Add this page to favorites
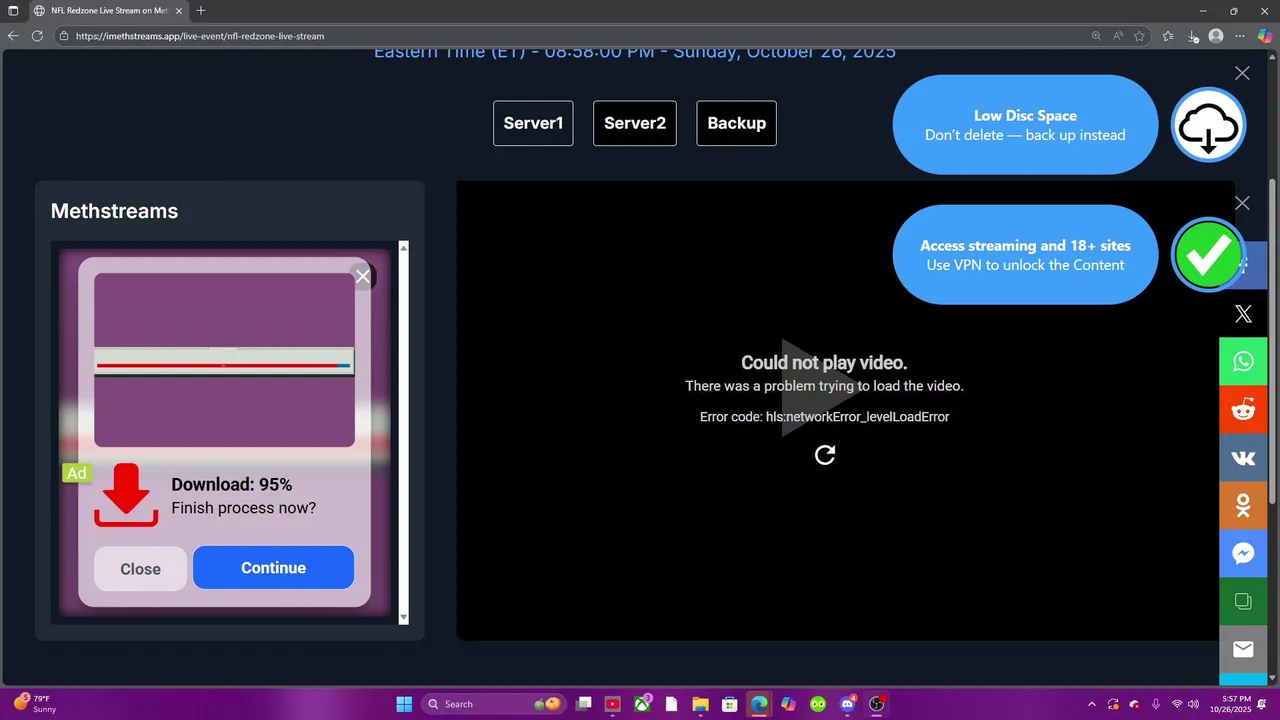Viewport: 1280px width, 720px height. click(1141, 36)
